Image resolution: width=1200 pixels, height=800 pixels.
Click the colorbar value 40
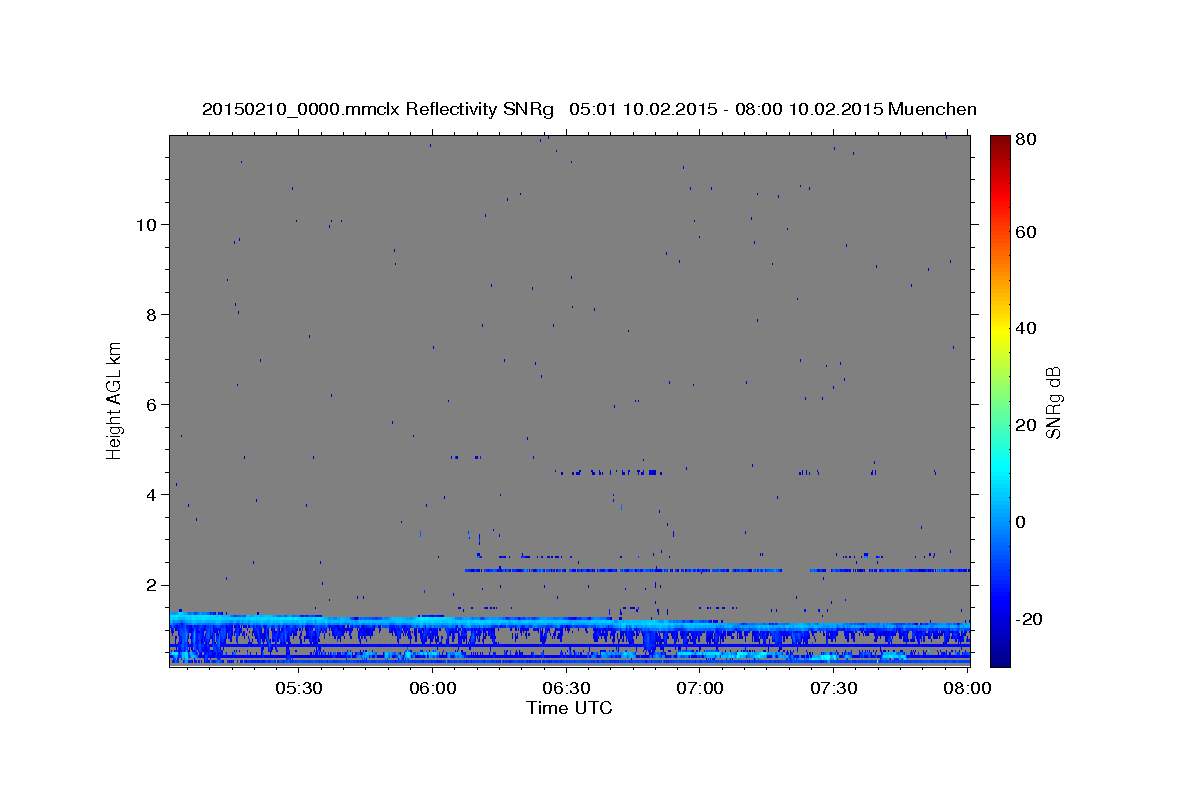tap(1025, 328)
